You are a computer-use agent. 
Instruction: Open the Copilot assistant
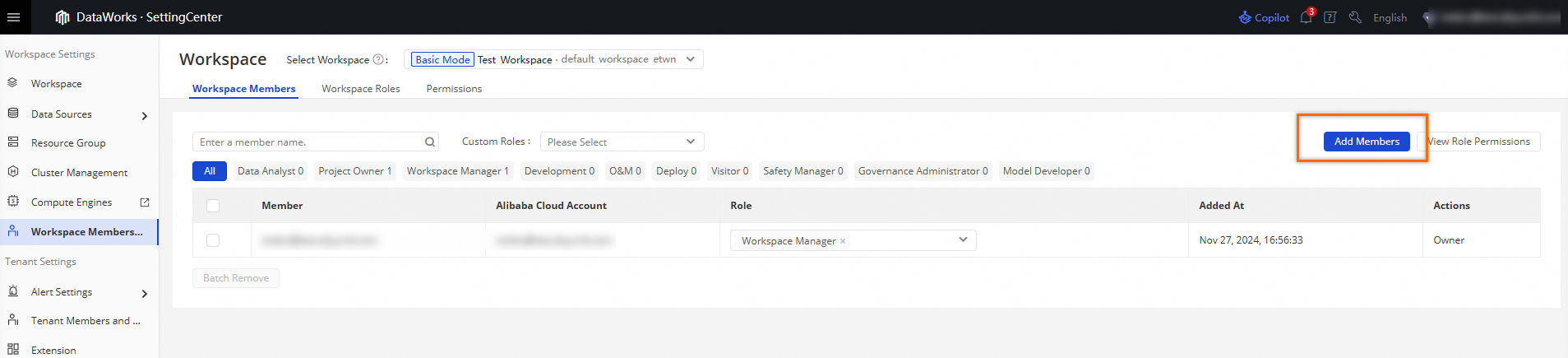(x=1265, y=17)
